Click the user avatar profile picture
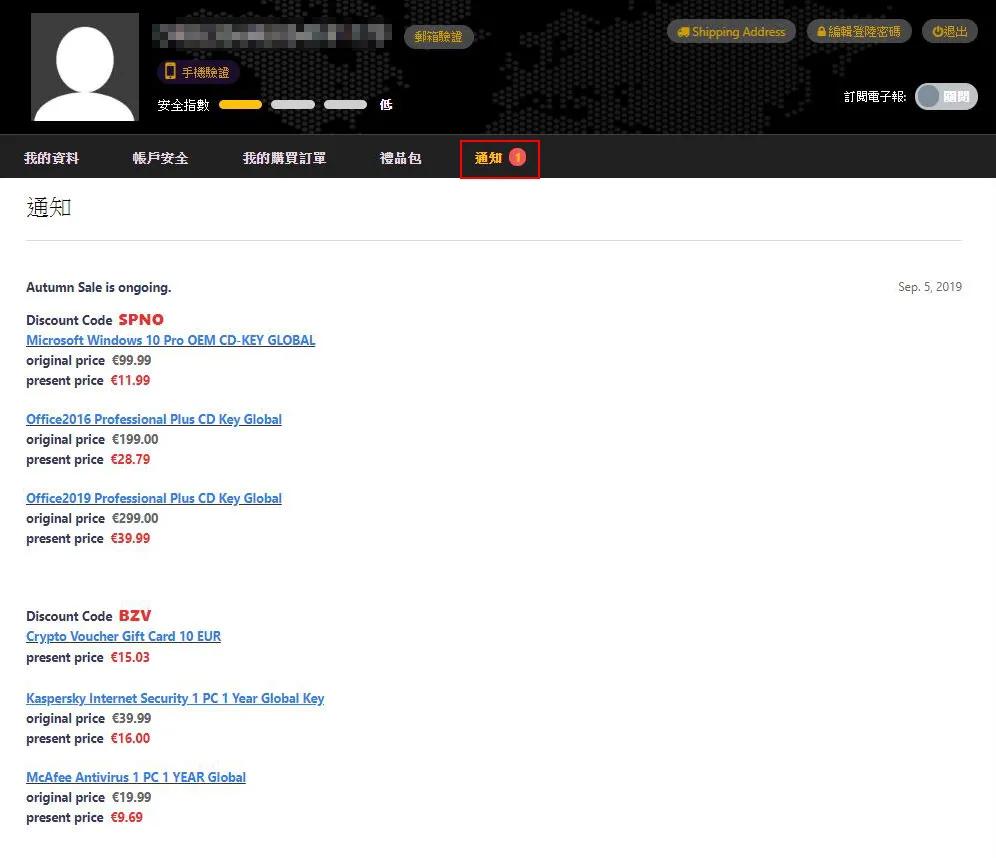The height and width of the screenshot is (858, 996). click(x=84, y=67)
